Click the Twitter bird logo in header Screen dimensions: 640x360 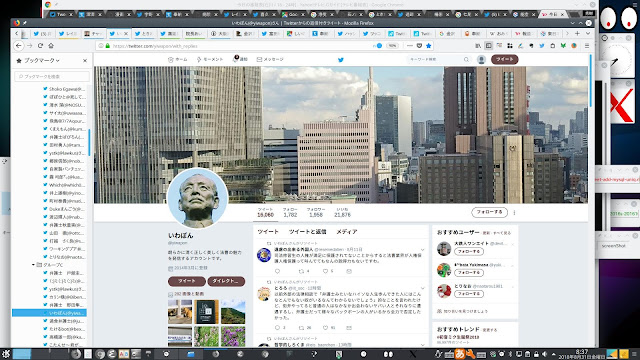point(341,60)
